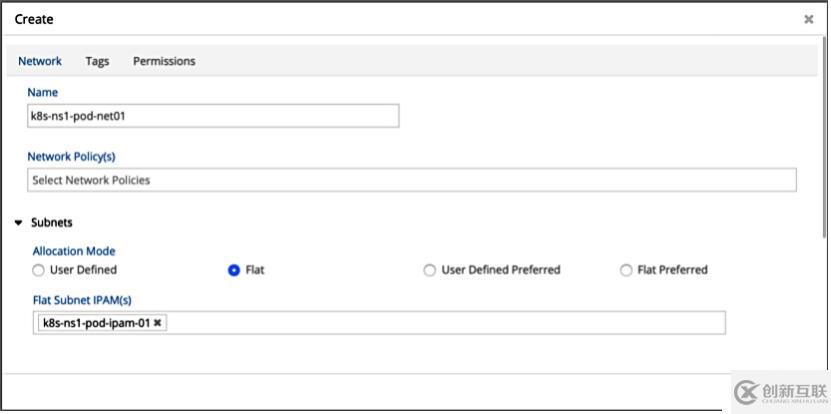Select the Flat allocation mode radio
The height and width of the screenshot is (414, 831).
(234, 270)
